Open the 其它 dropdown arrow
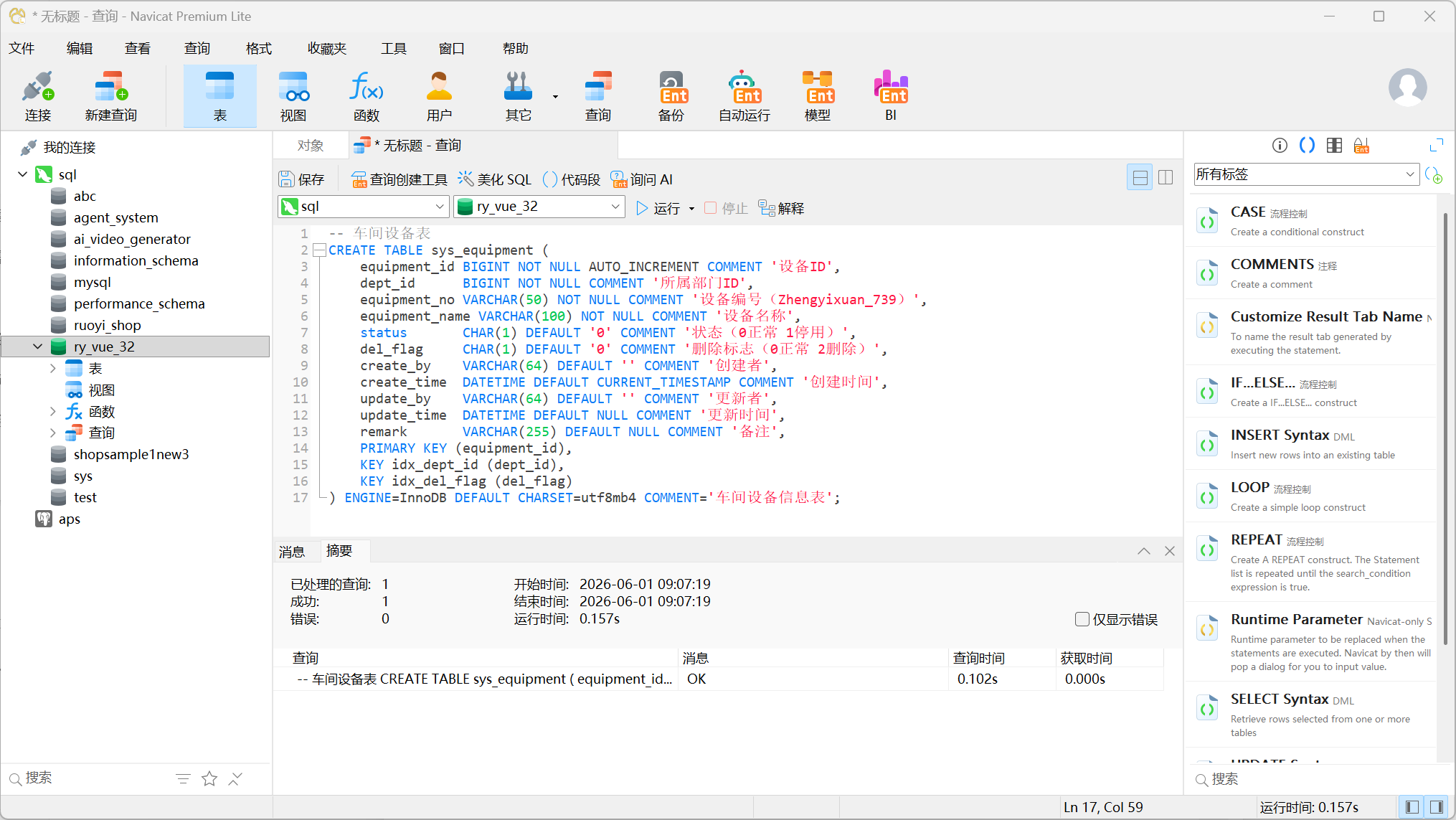The height and width of the screenshot is (820, 1456). coord(555,96)
